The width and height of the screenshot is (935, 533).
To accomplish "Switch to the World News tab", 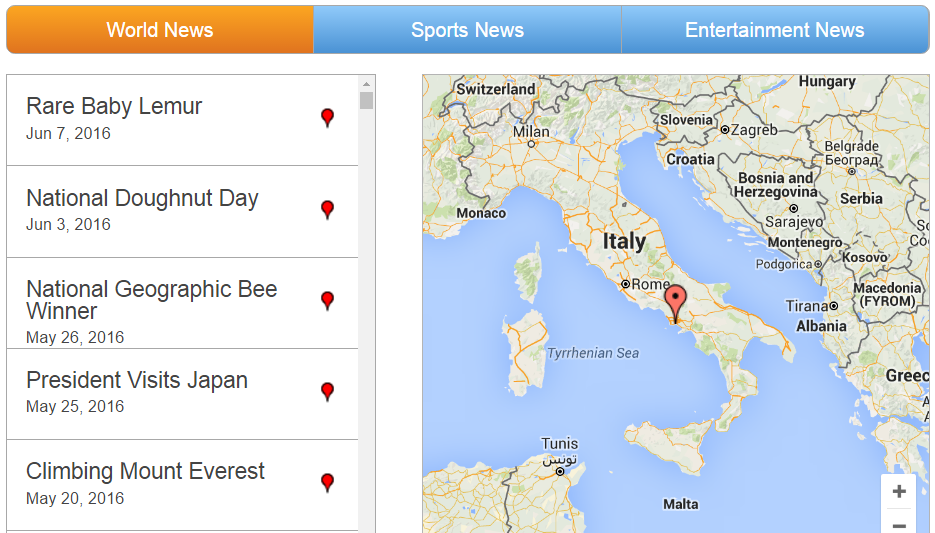I will click(160, 30).
